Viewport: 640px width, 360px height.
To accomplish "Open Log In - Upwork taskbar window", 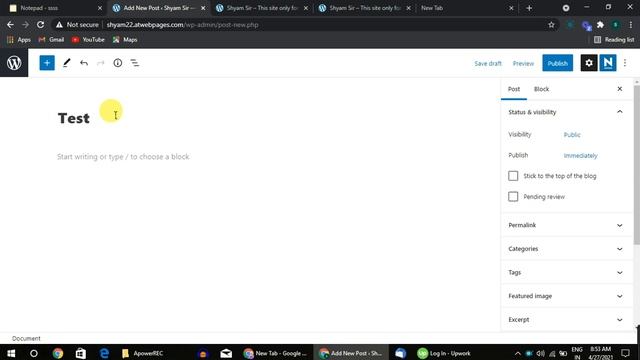I will pos(444,353).
